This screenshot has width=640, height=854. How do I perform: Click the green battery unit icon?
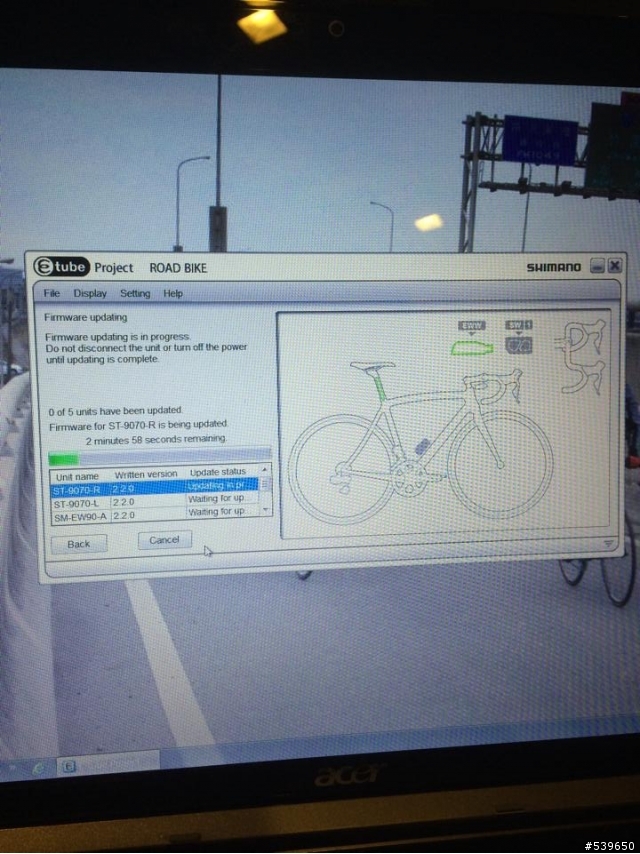click(x=472, y=348)
